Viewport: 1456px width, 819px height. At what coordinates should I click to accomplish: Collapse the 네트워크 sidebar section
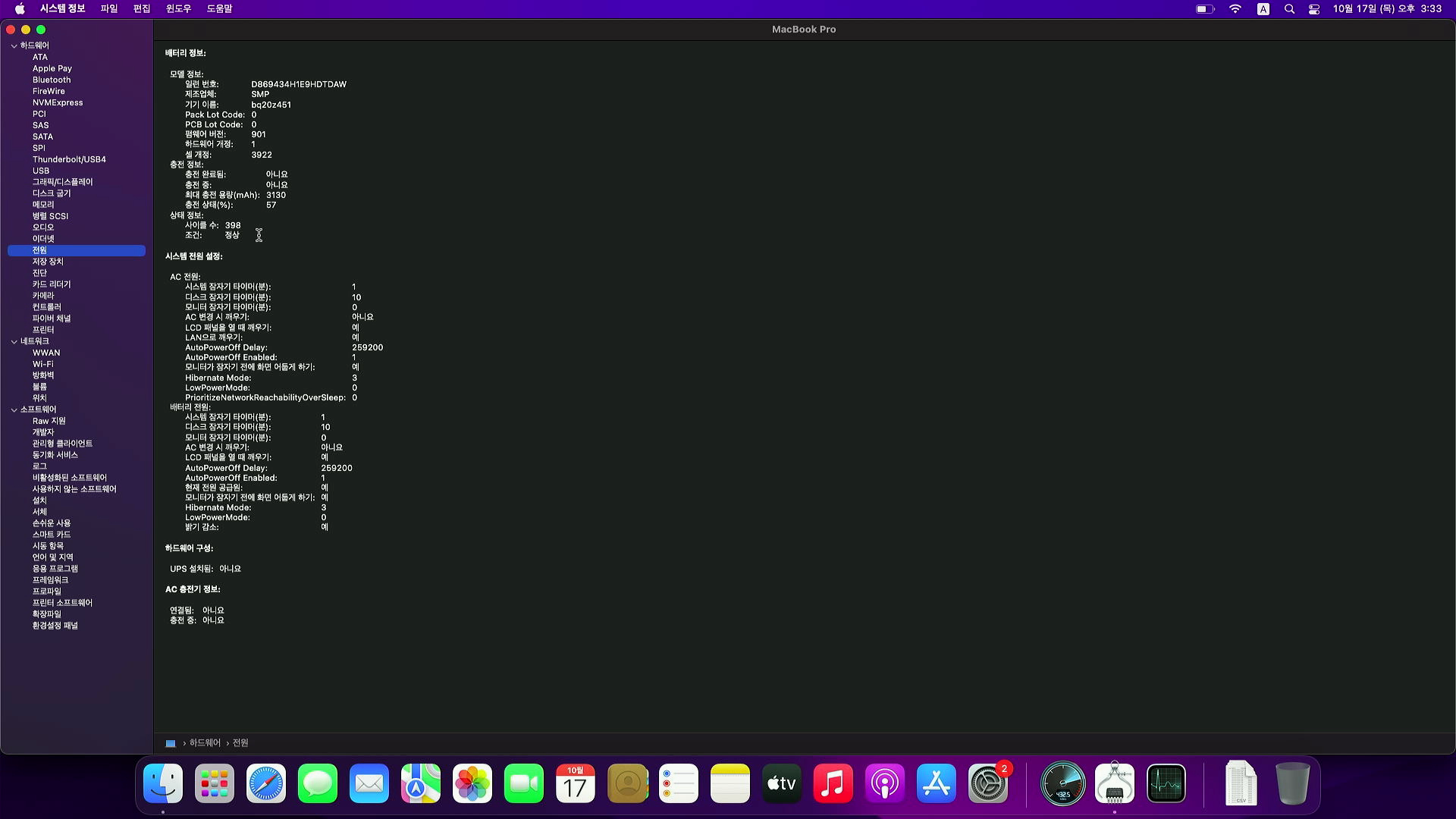[x=14, y=341]
